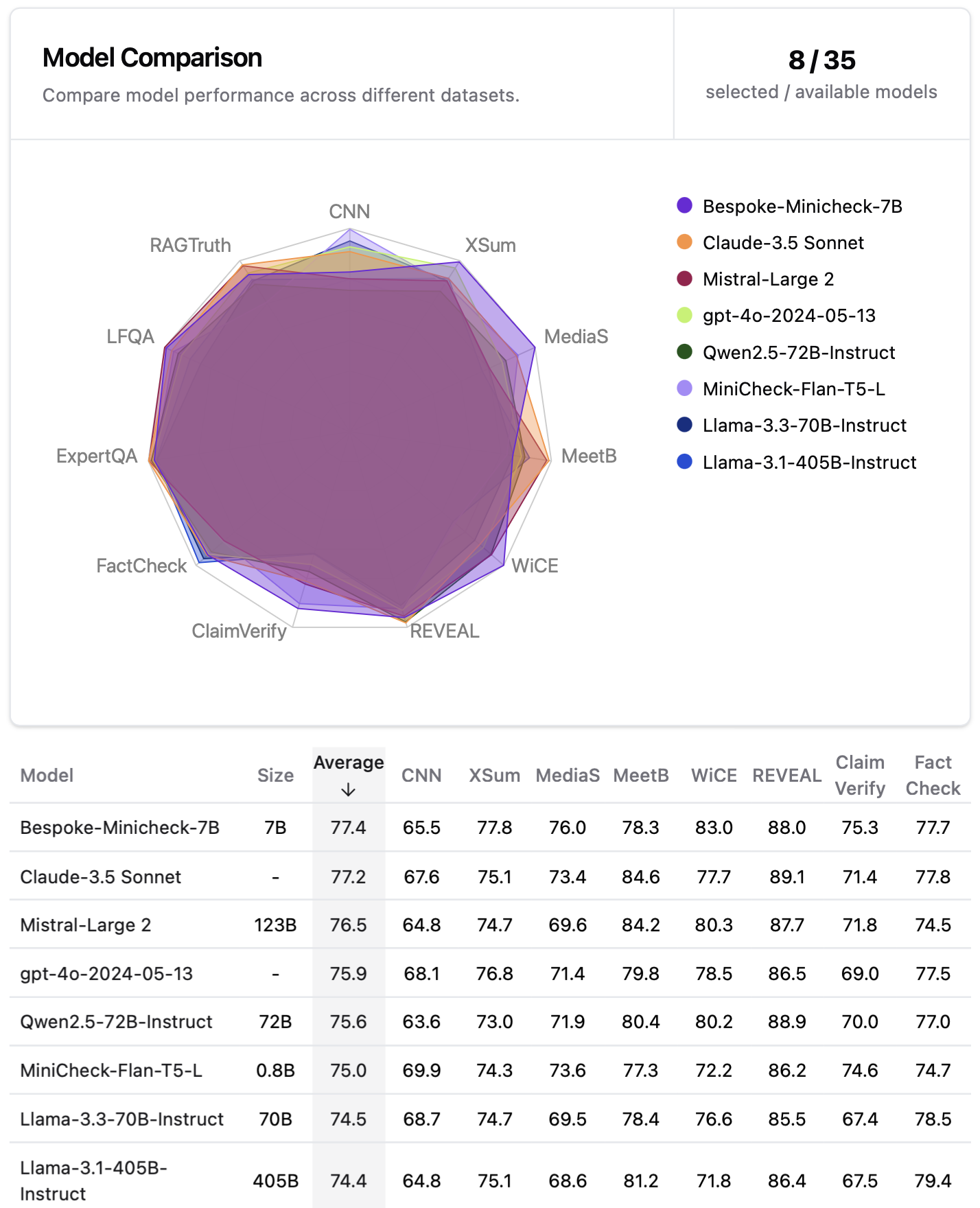Click the MediaS column header
The image size is (980, 1208).
568,776
